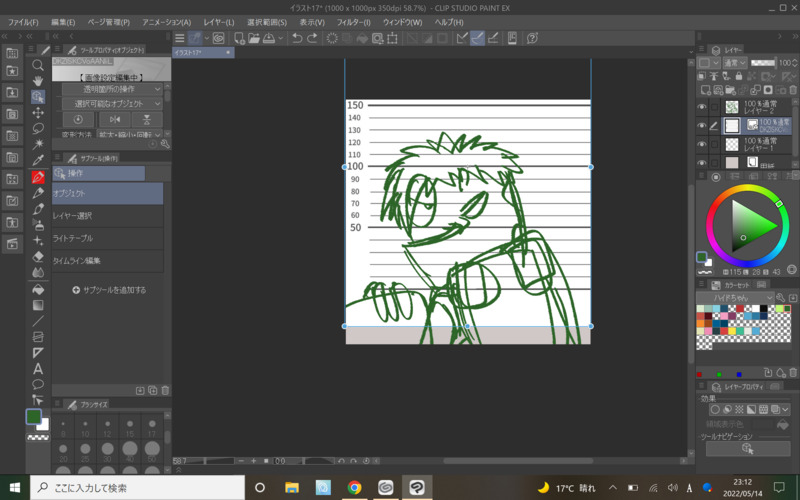The height and width of the screenshot is (500, 800).
Task: Select the Lasso selection tool
Action: (x=38, y=128)
